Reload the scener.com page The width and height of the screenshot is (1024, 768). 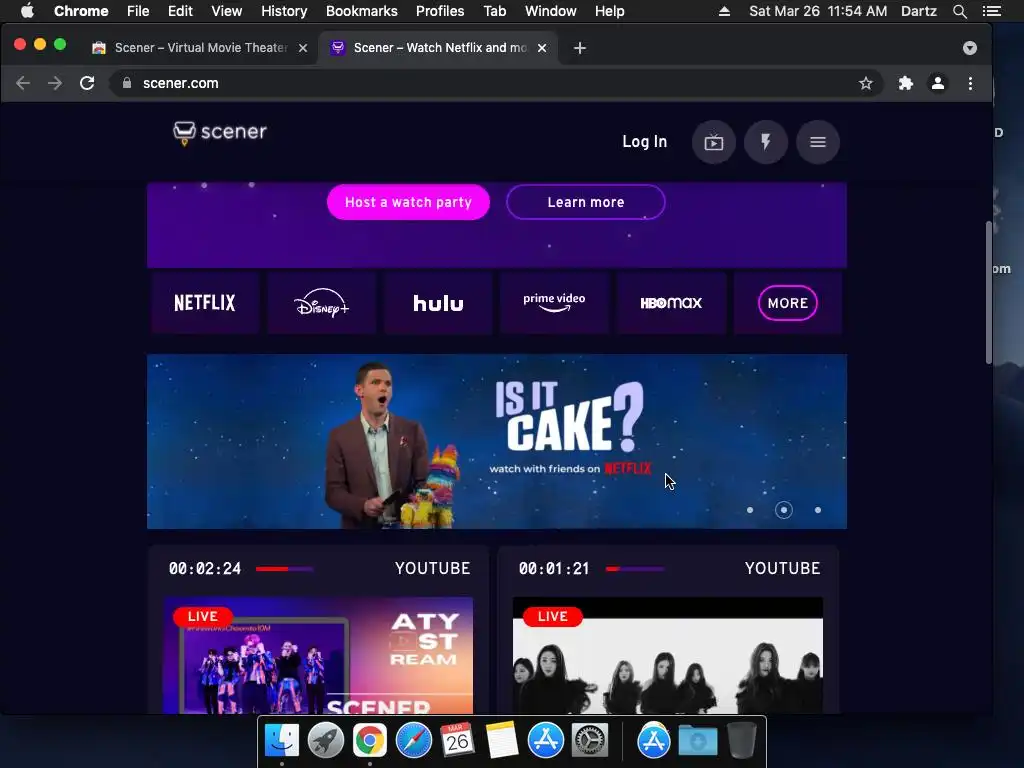pos(87,83)
